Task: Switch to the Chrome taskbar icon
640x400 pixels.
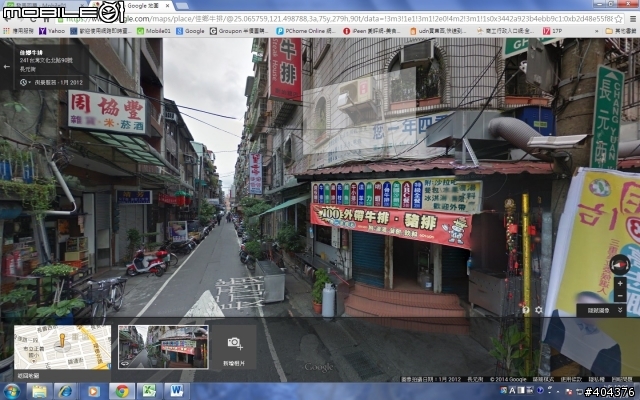Action: 121,391
